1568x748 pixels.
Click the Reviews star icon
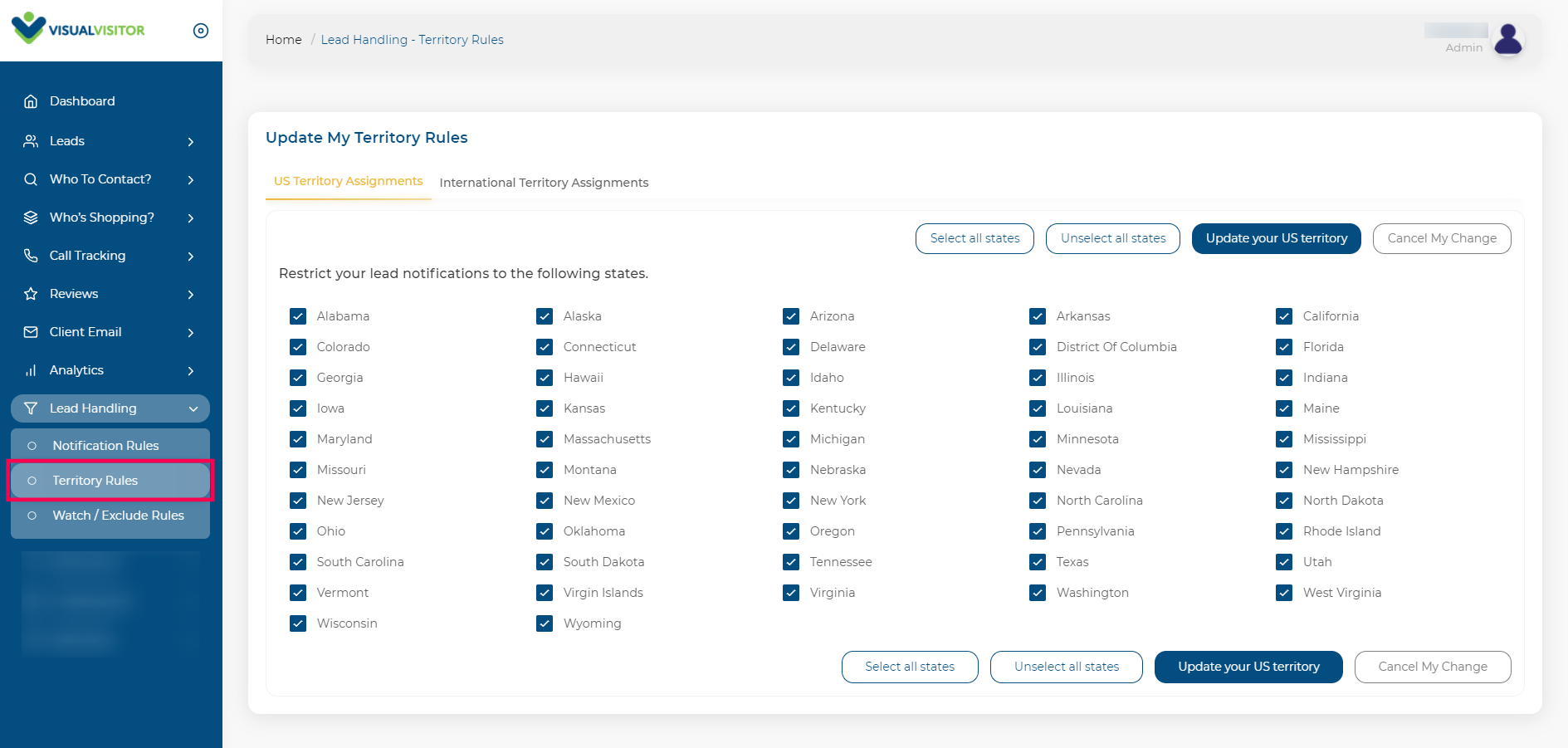(31, 294)
